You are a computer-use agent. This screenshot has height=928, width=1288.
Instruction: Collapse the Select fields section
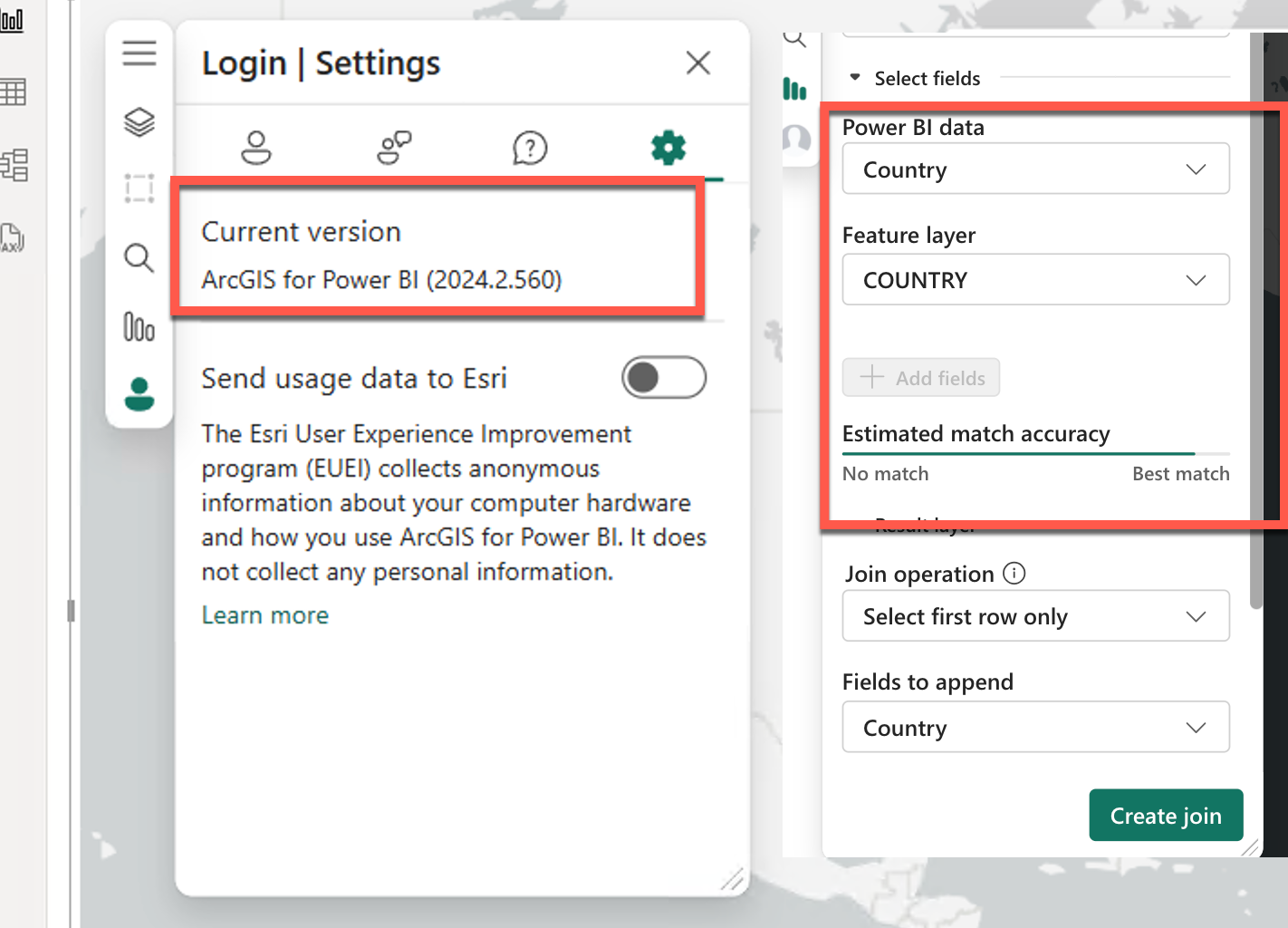pos(855,78)
